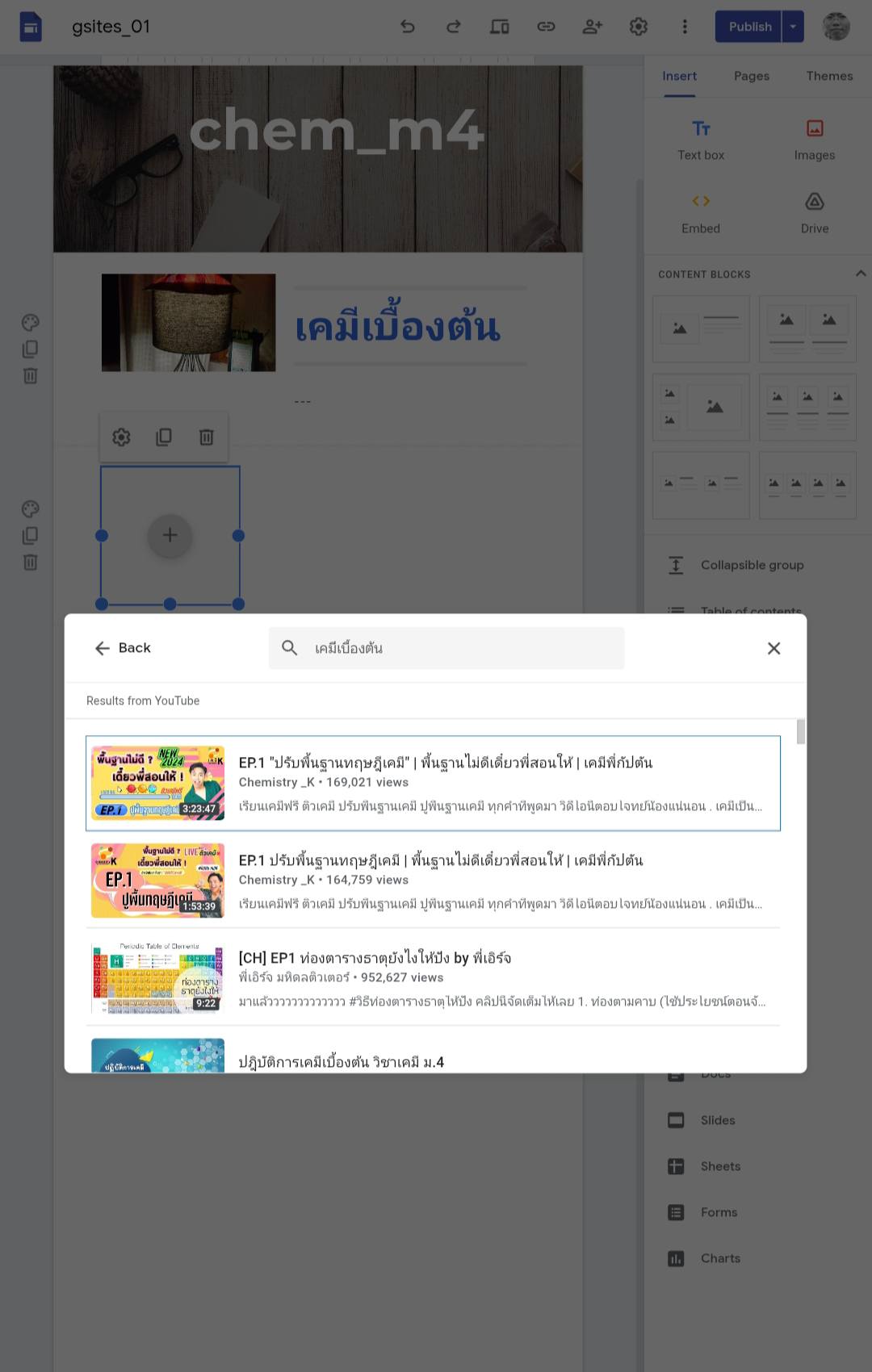Go Back in the video search dialog
Screen dimensions: 872x1372
tap(123, 648)
